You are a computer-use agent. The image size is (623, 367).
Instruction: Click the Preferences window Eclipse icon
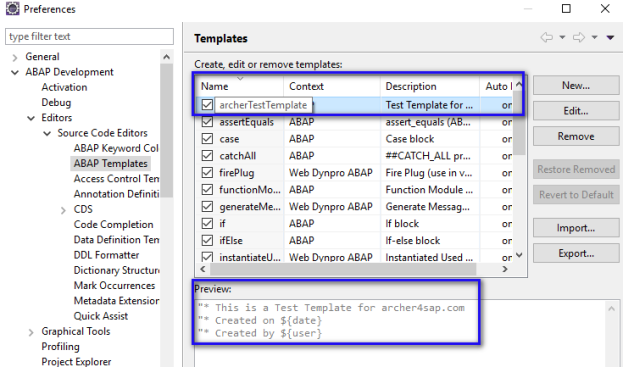[x=12, y=8]
